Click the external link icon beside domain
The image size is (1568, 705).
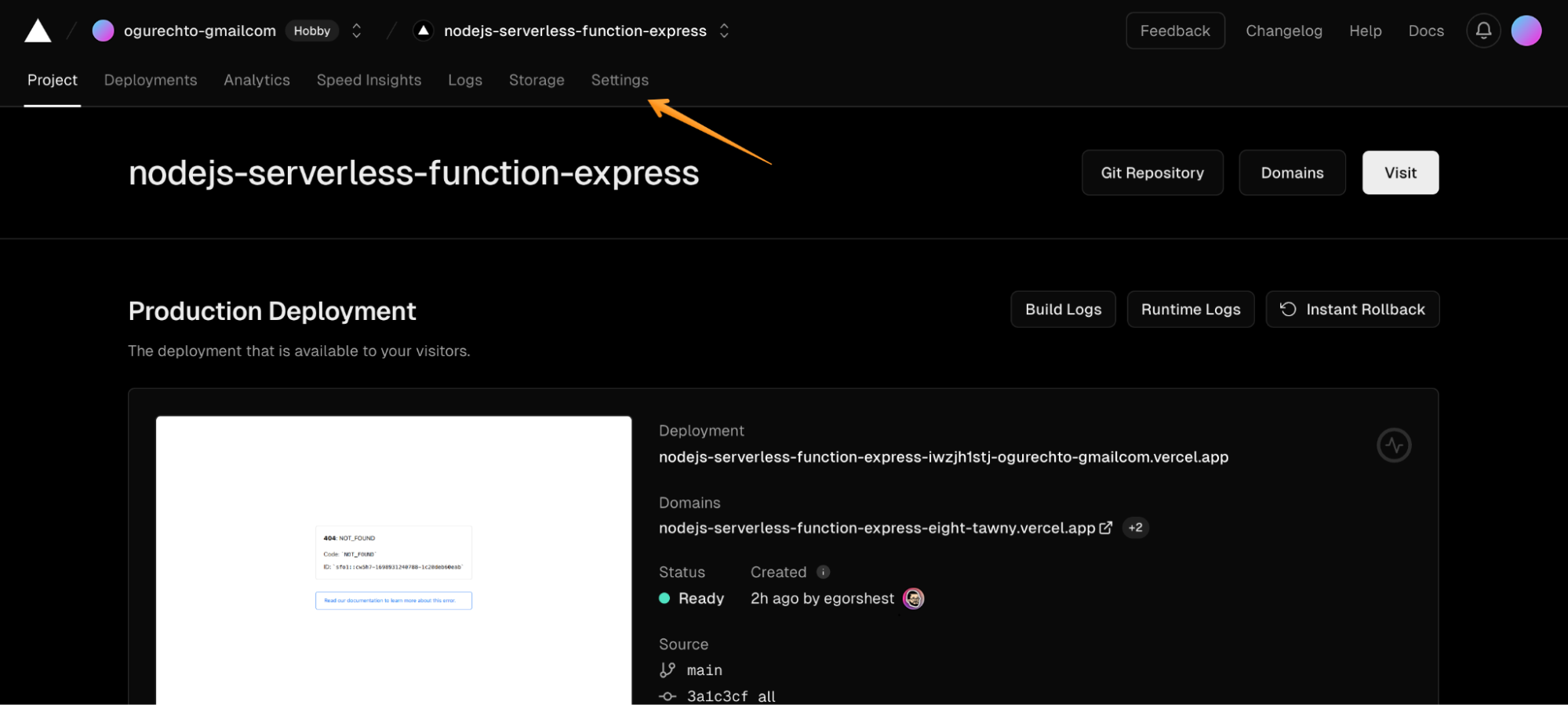(1105, 528)
